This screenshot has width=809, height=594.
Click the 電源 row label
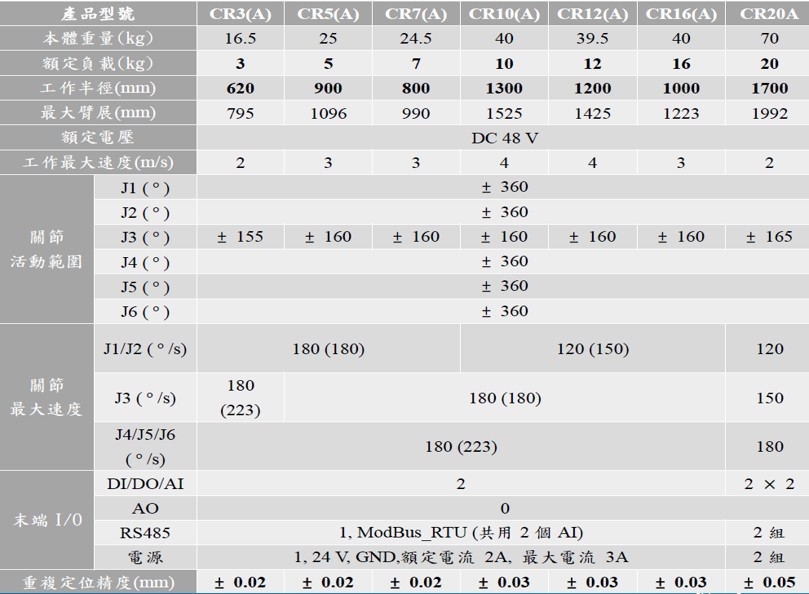pyautogui.click(x=145, y=557)
